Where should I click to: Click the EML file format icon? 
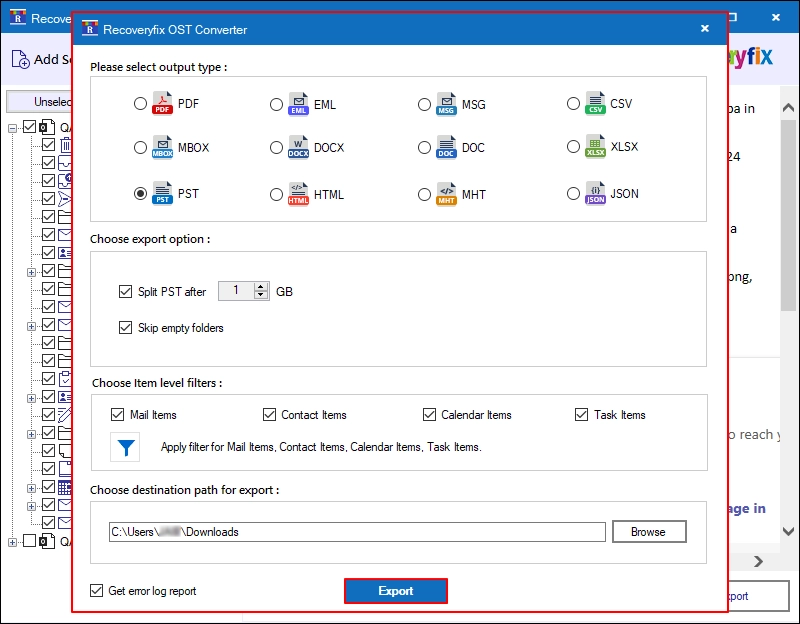pyautogui.click(x=298, y=104)
